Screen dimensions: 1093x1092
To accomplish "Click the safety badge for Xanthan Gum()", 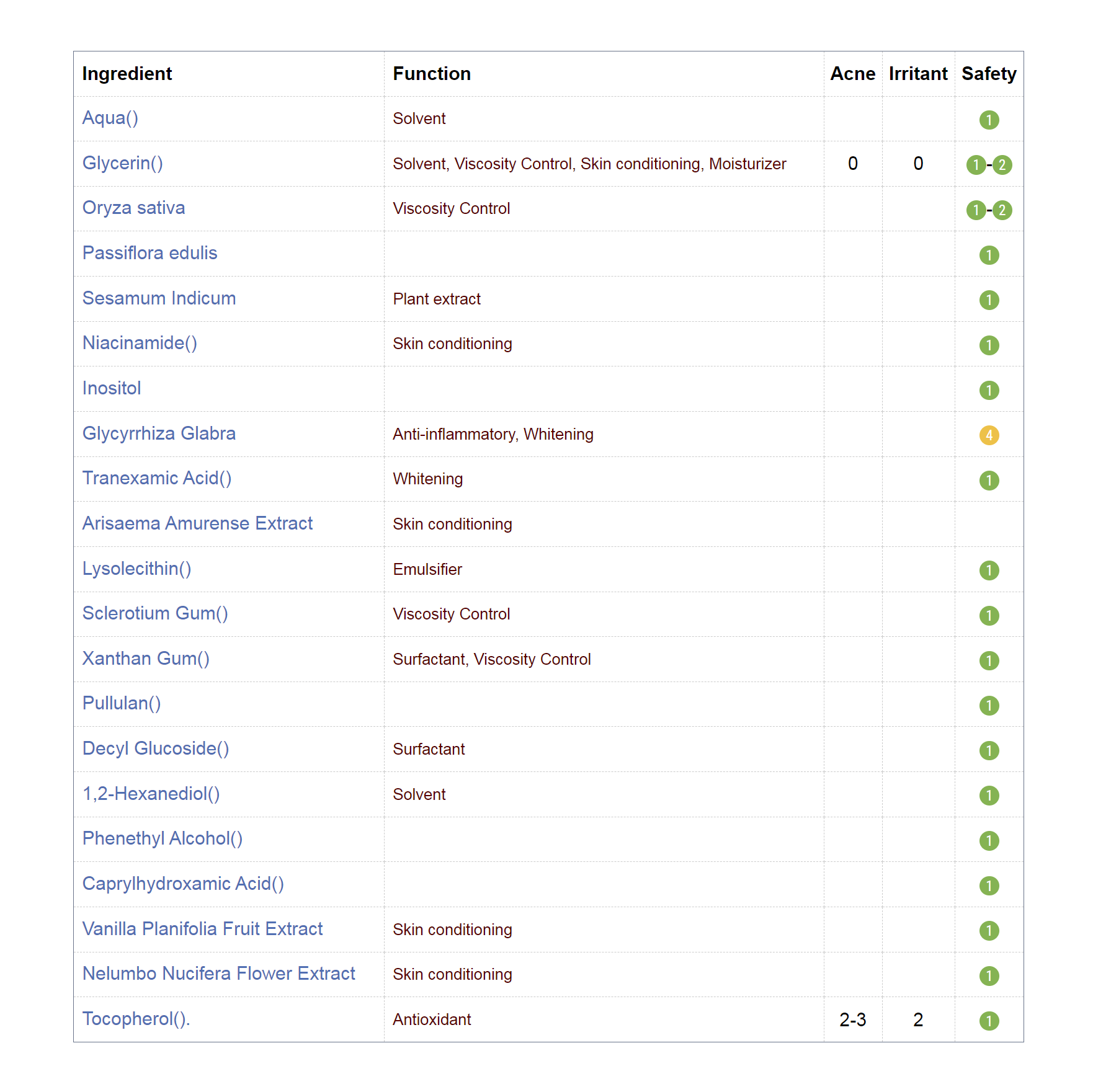I will [x=989, y=660].
